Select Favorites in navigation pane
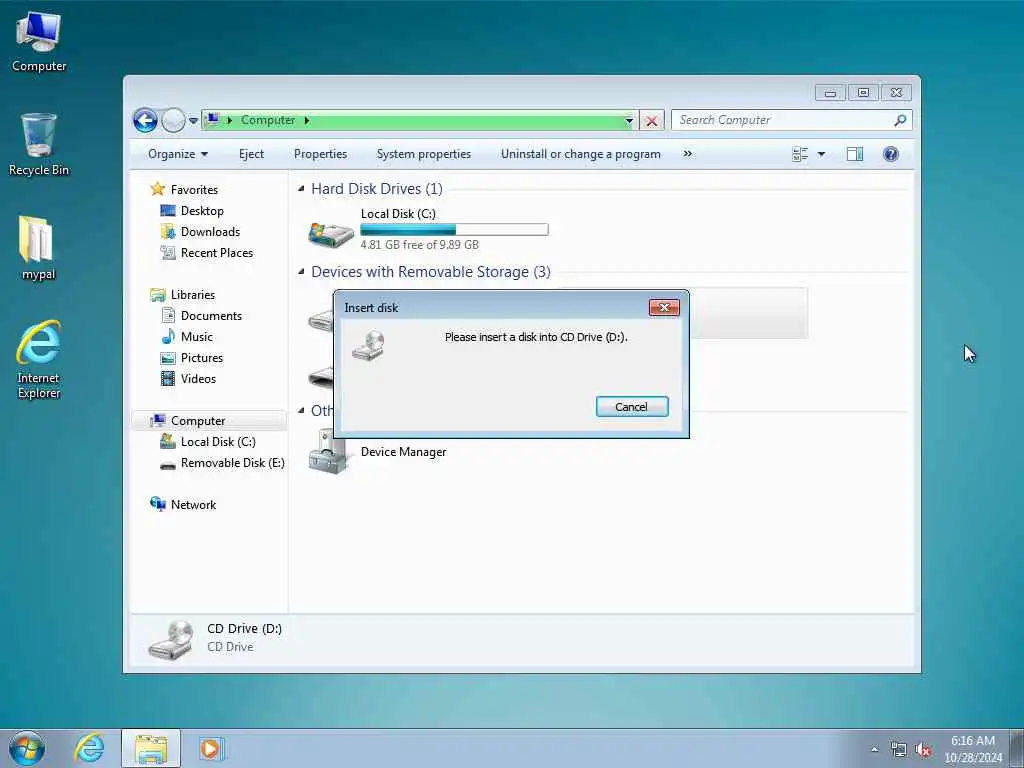The image size is (1024, 768). tap(194, 189)
